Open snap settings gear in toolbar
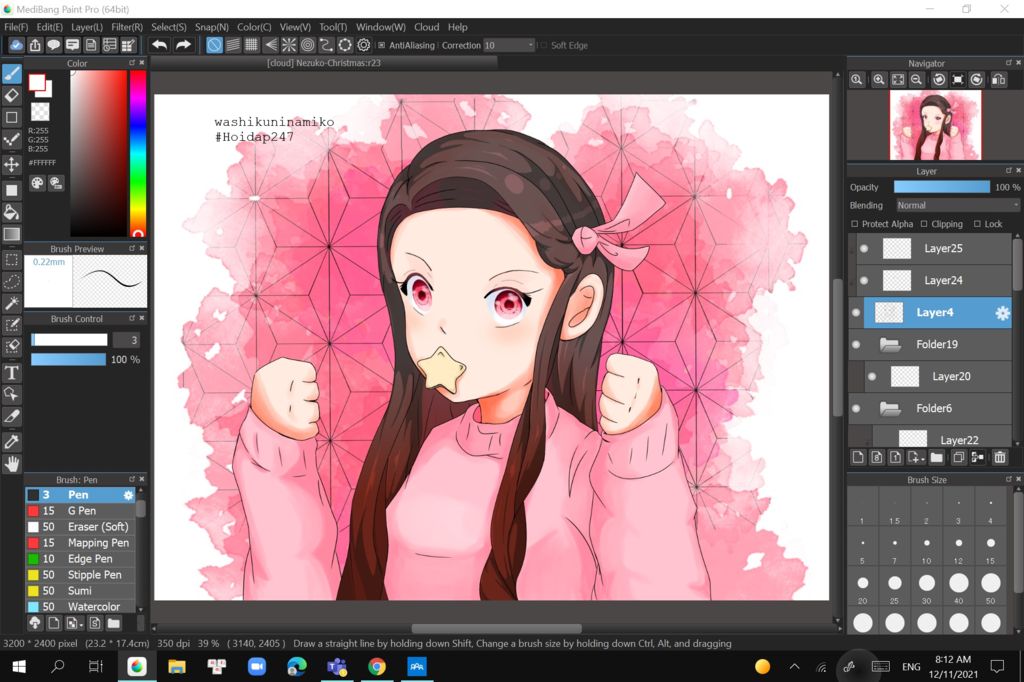Viewport: 1024px width, 682px height. point(364,45)
